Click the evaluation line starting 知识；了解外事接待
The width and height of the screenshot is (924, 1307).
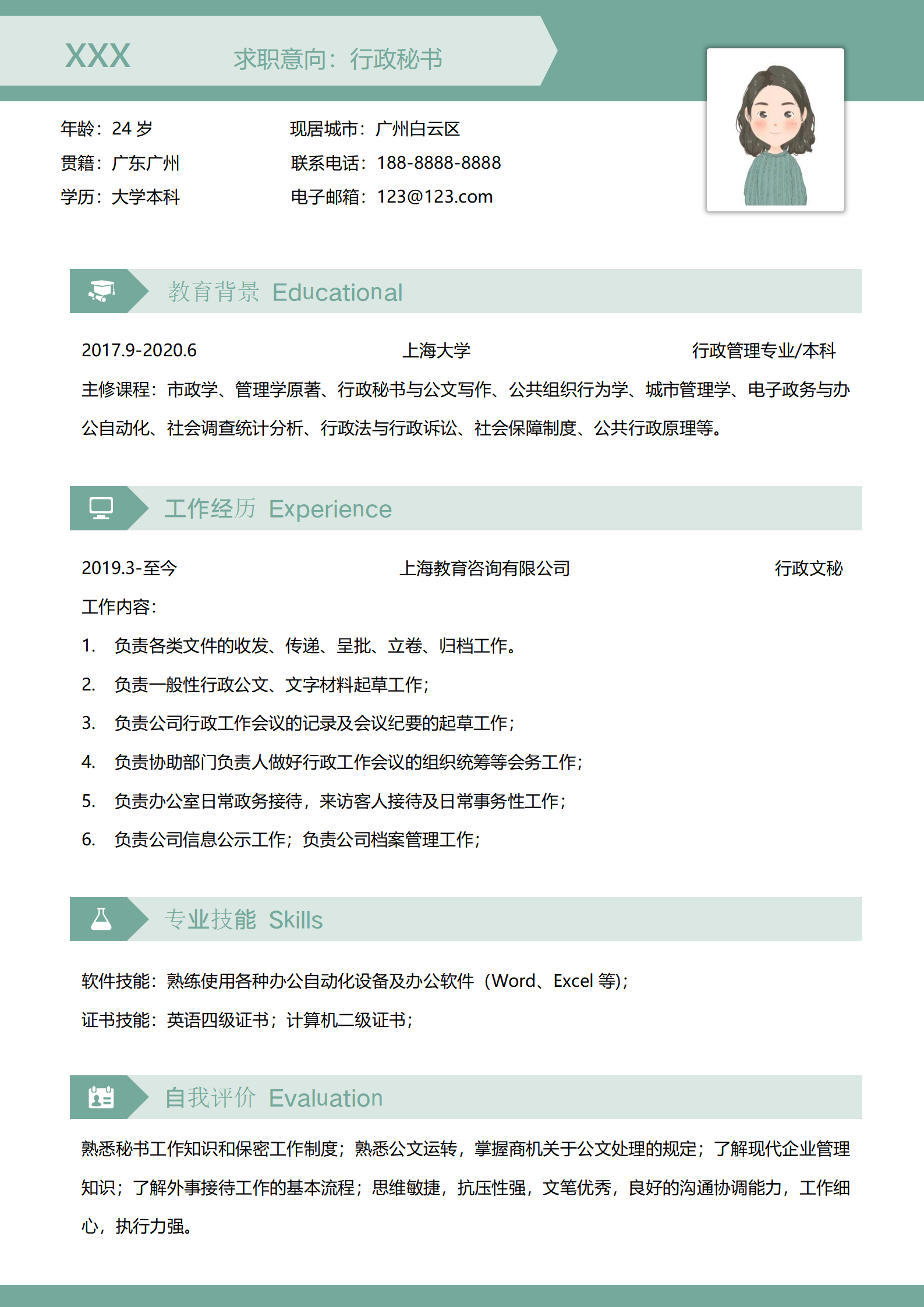coord(466,1188)
